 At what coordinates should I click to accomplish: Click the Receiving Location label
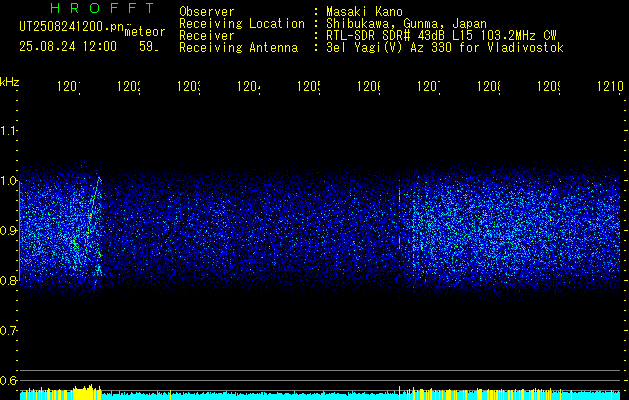click(x=242, y=24)
